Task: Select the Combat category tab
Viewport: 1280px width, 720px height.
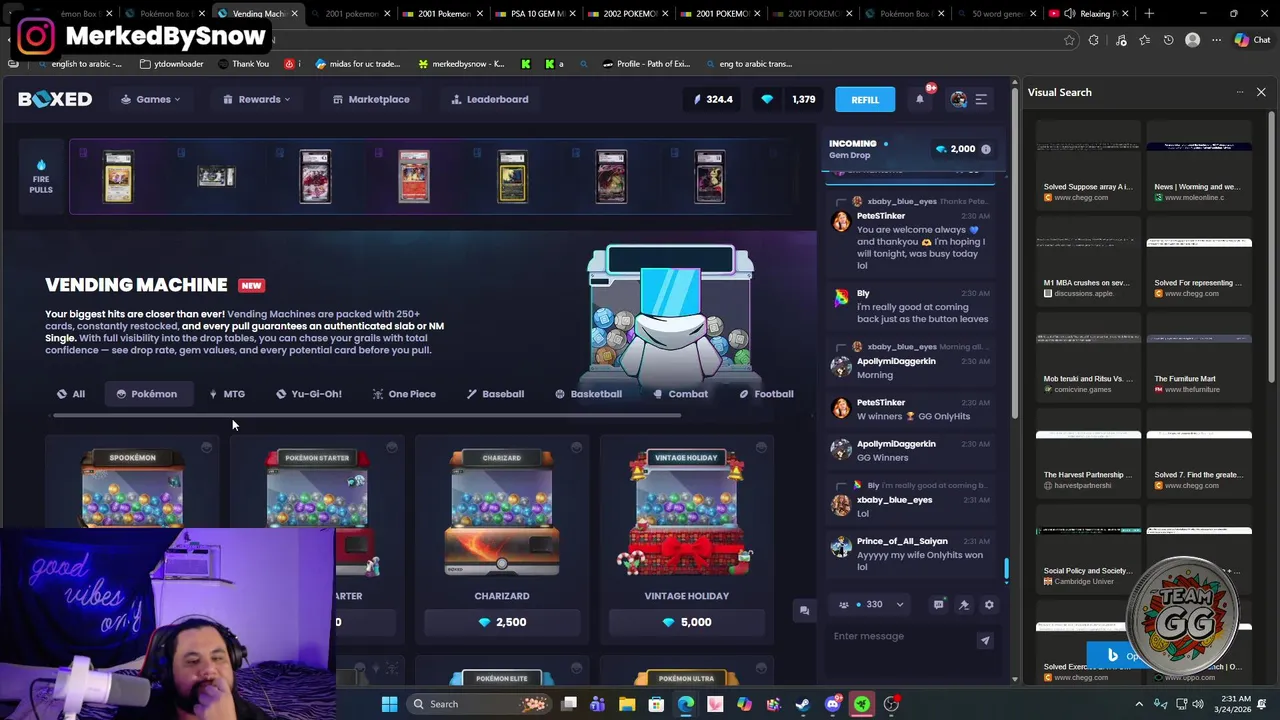Action: [x=680, y=394]
